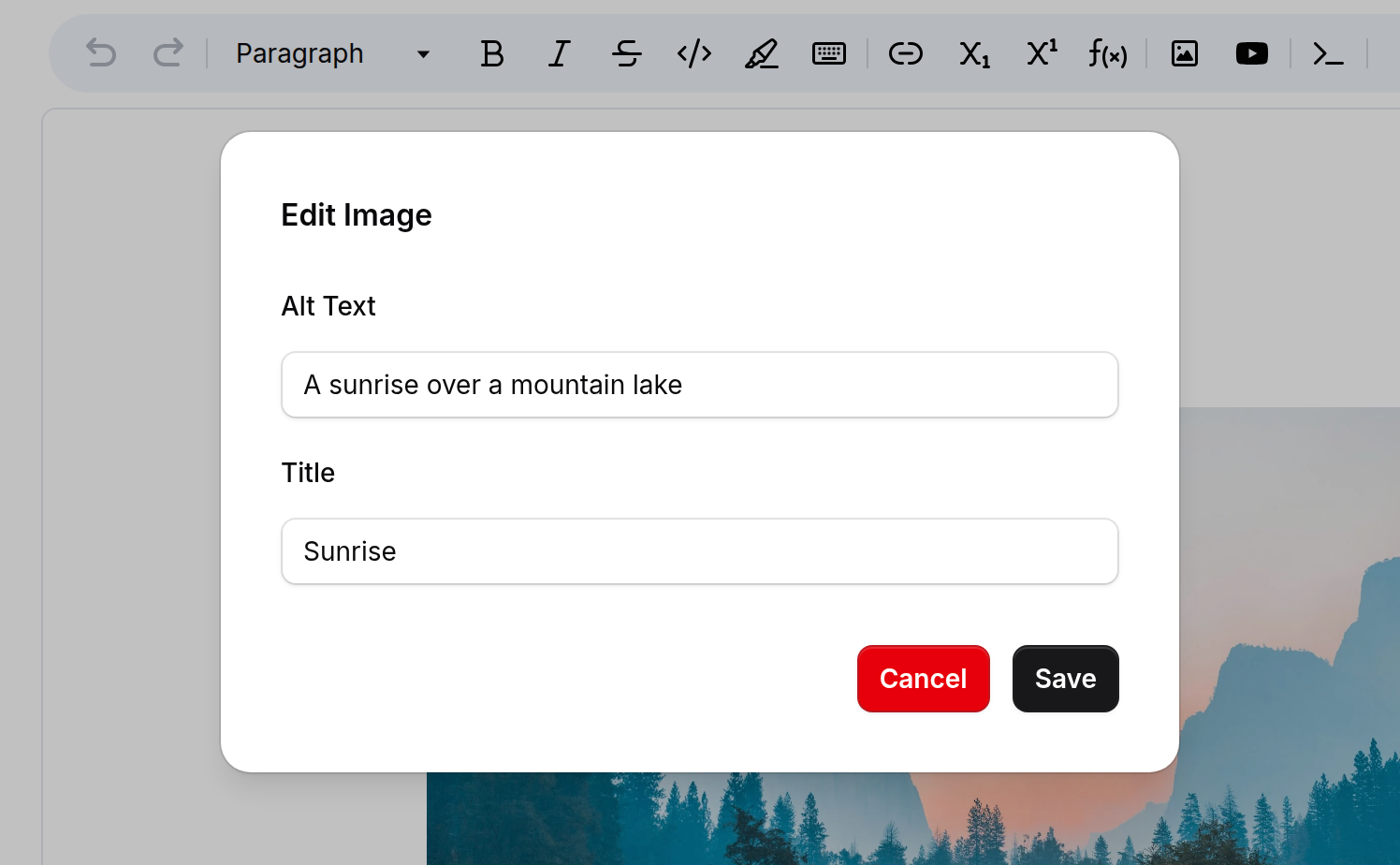Select the Highlighter tool

click(x=762, y=53)
